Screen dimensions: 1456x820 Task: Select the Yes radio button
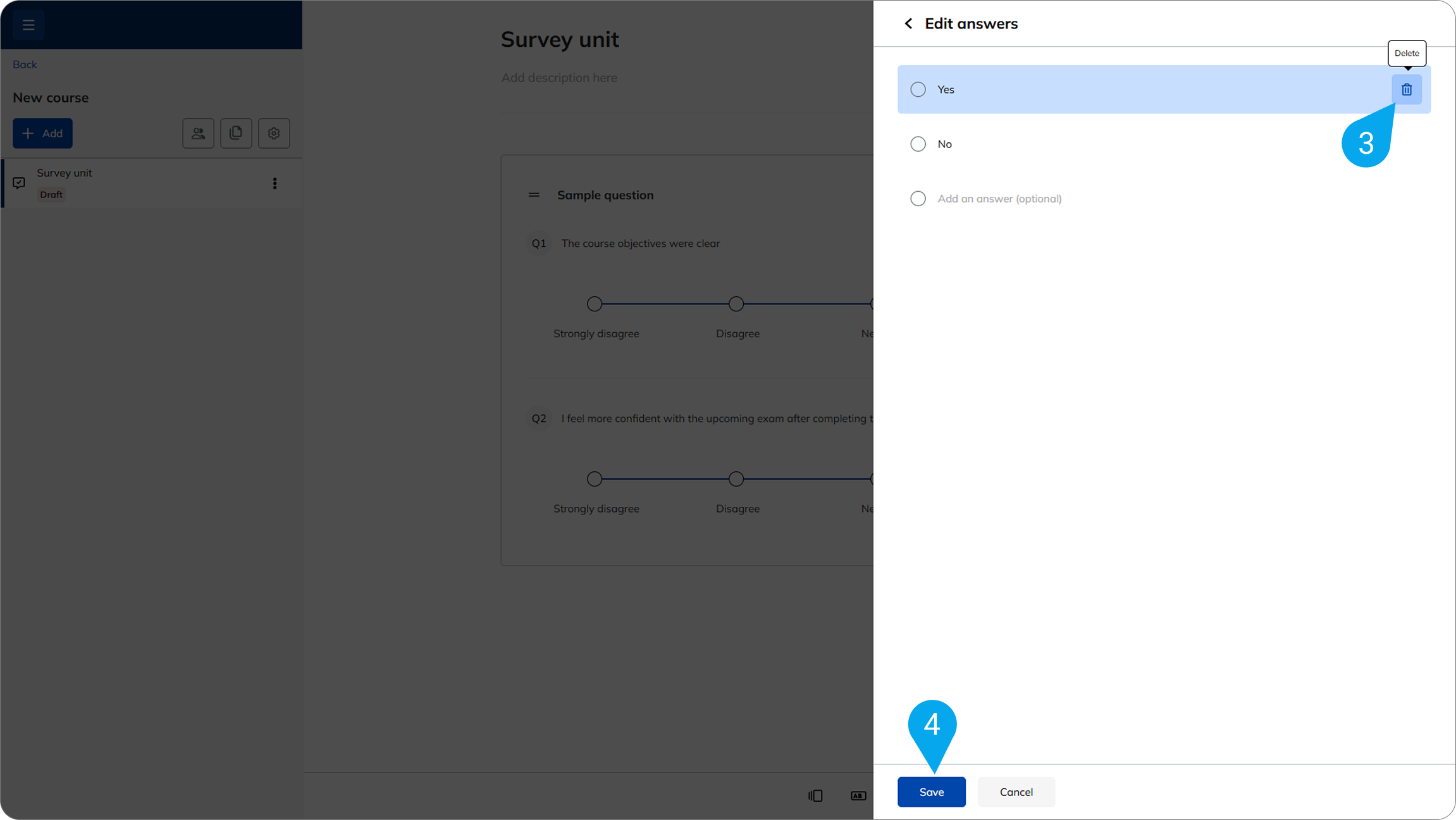click(918, 90)
